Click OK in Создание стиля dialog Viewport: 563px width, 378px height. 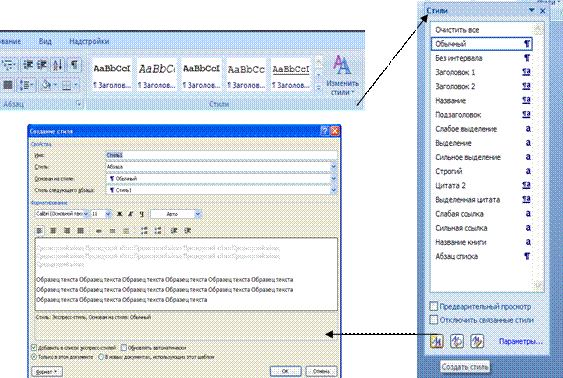click(x=285, y=371)
